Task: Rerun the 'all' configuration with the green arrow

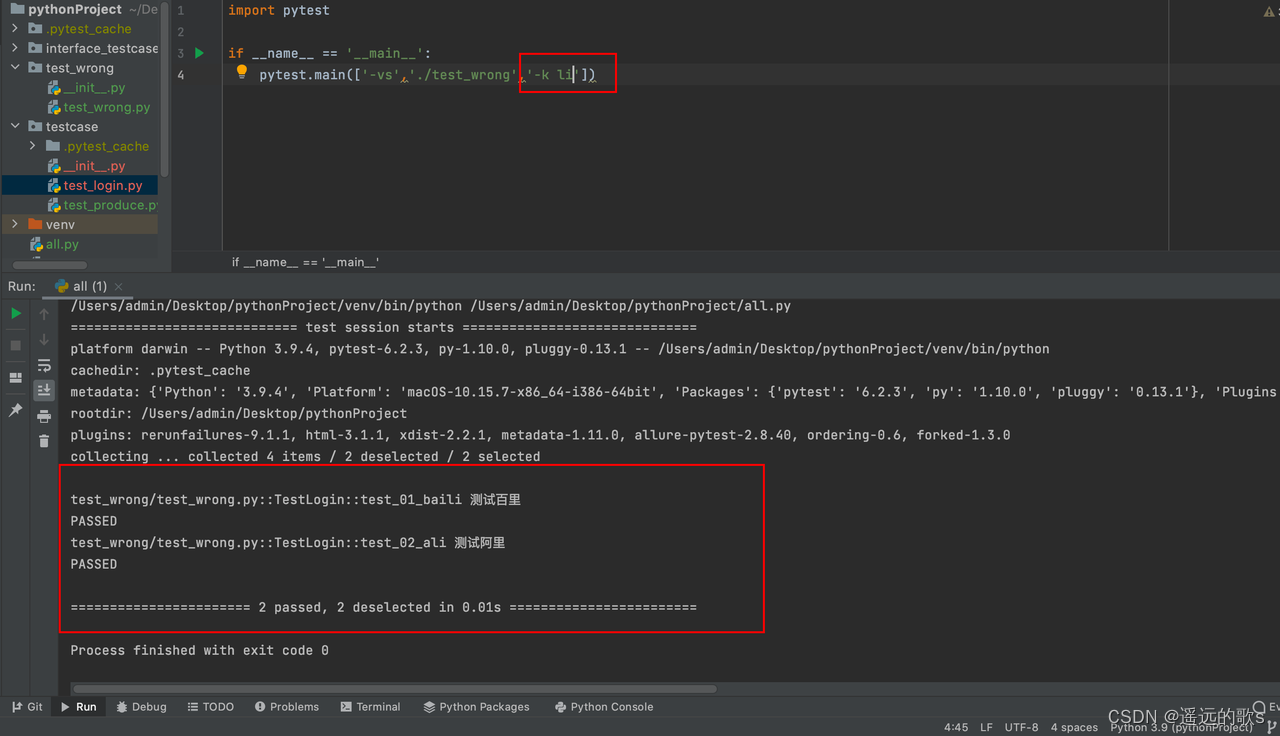Action: tap(16, 313)
